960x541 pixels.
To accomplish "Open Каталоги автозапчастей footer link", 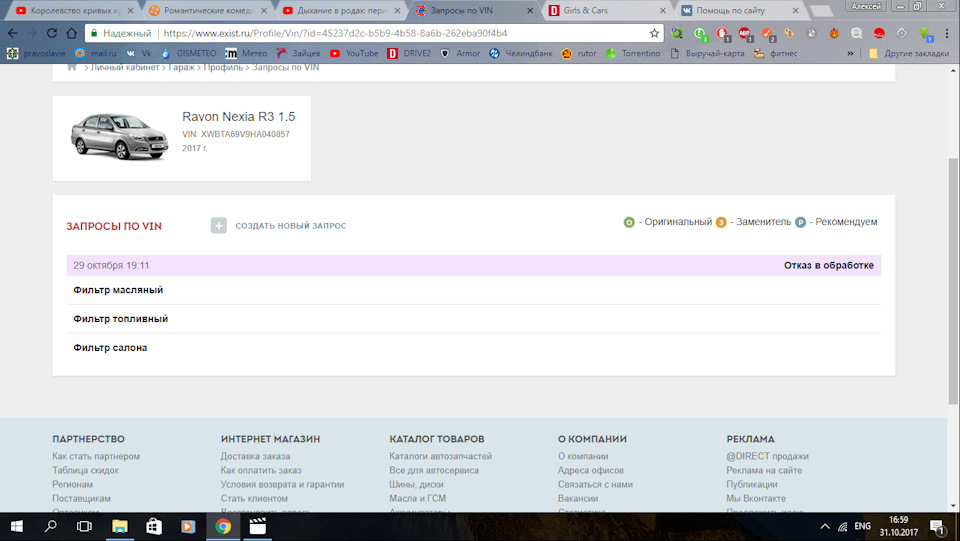I will click(440, 456).
